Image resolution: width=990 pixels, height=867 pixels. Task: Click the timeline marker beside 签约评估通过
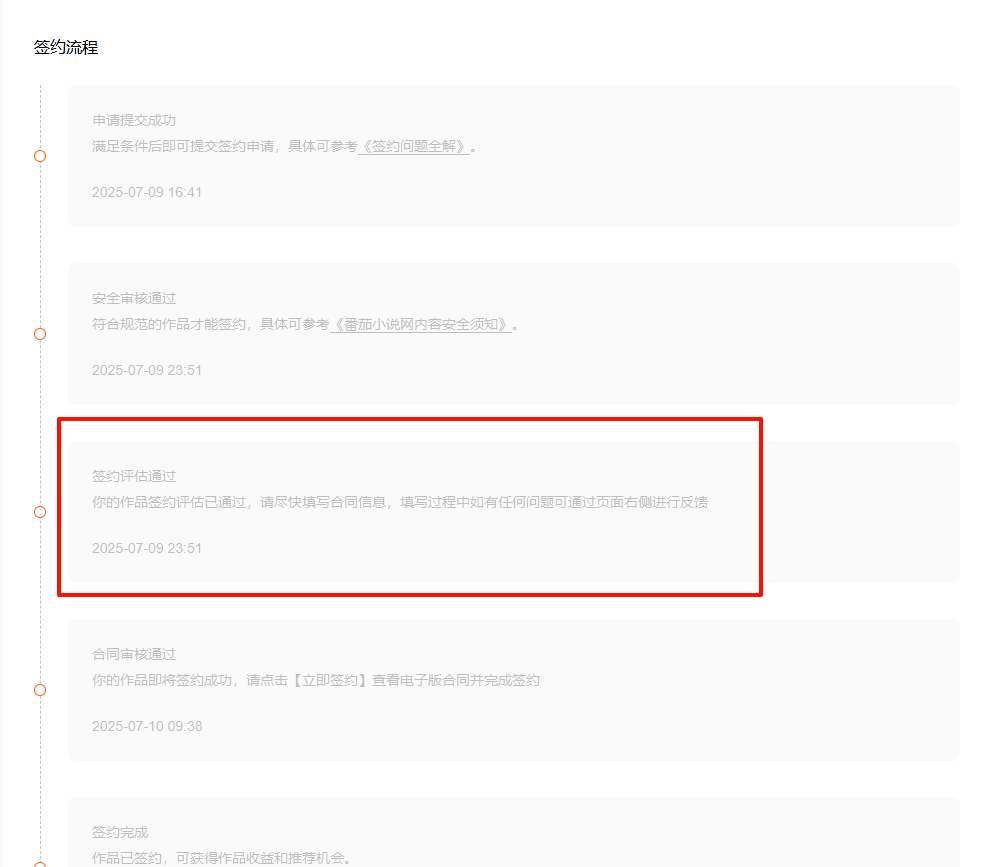click(x=40, y=512)
